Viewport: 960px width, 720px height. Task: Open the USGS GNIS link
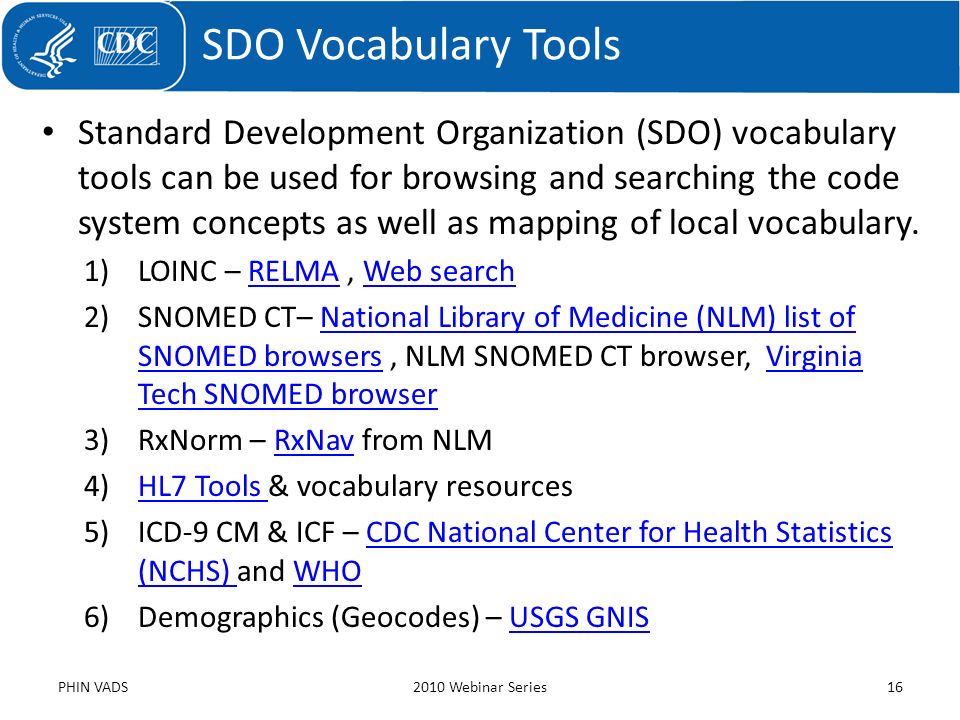pyautogui.click(x=579, y=618)
